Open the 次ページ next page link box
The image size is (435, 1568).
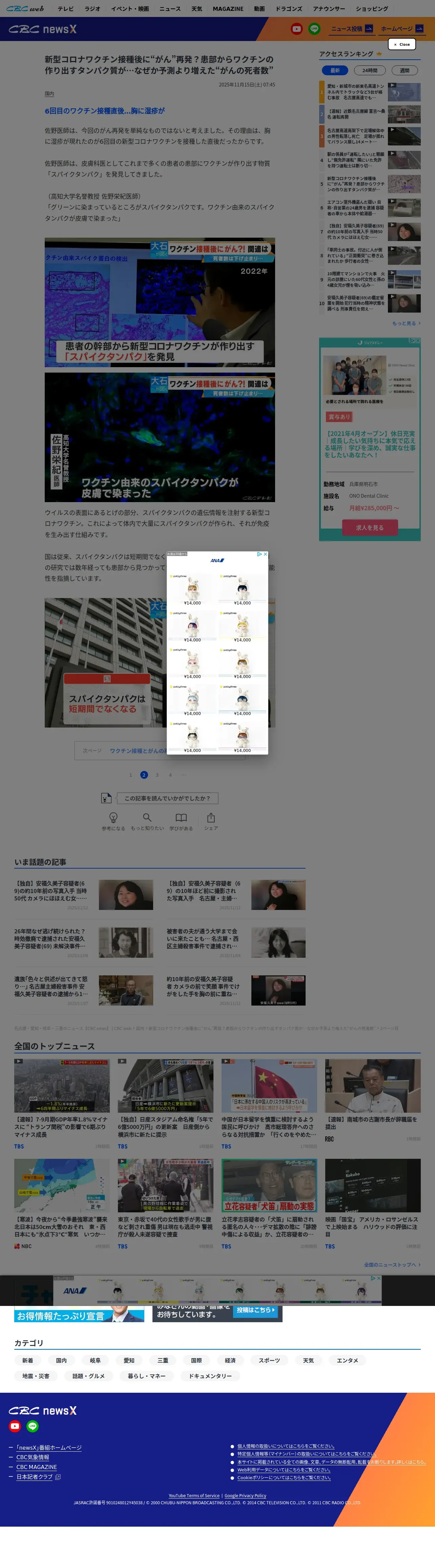coord(160,751)
